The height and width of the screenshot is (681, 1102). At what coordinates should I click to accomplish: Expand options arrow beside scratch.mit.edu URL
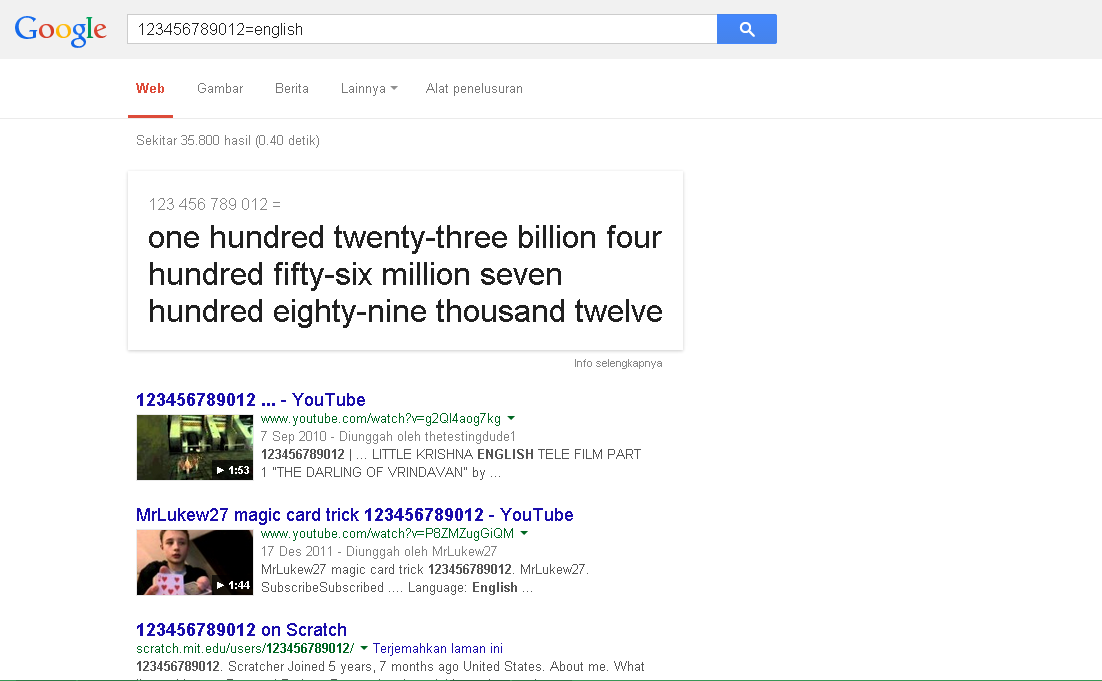pyautogui.click(x=363, y=648)
